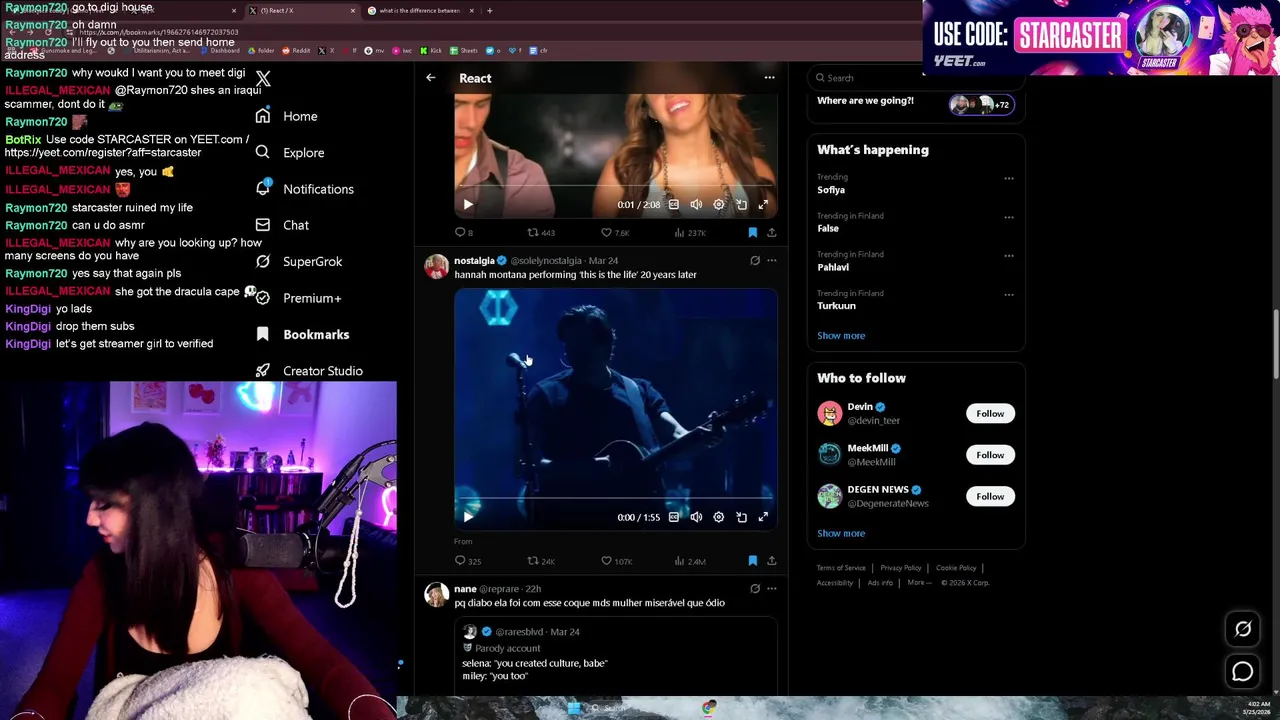The image size is (1280, 720).
Task: Open more options on nostalgia's post
Action: (x=771, y=261)
